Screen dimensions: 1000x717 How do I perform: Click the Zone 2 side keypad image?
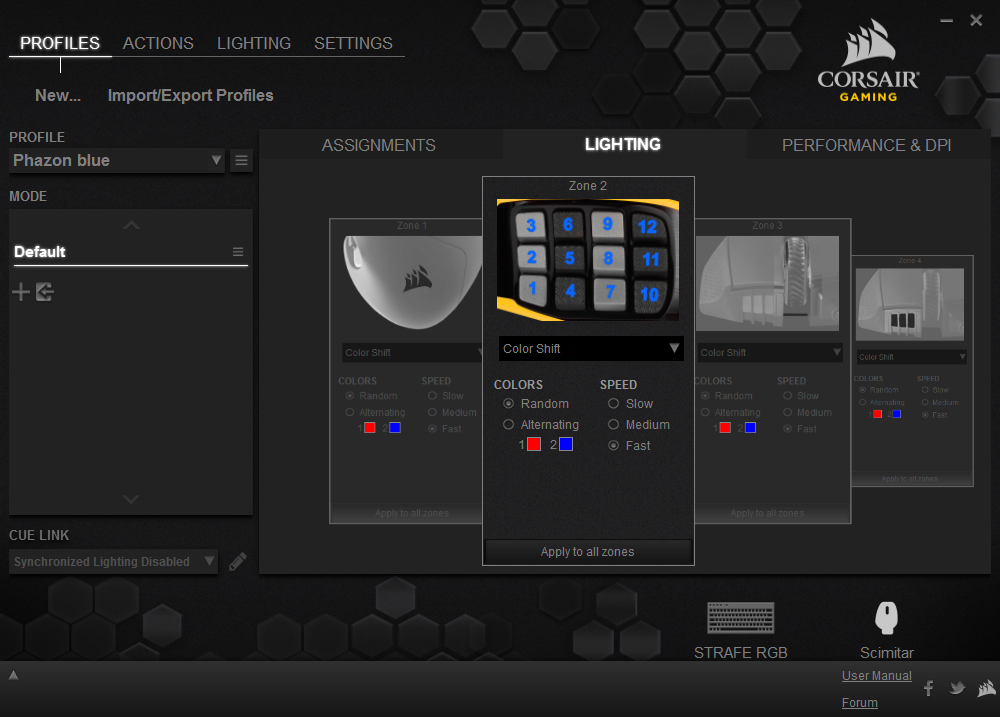587,260
